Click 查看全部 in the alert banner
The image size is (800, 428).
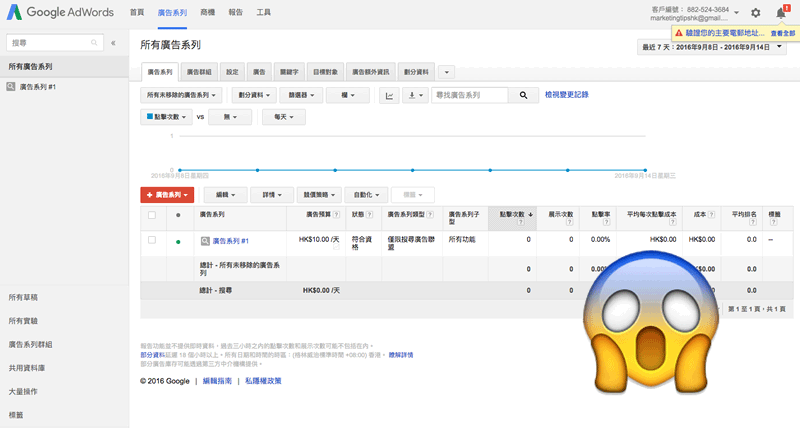(x=783, y=33)
